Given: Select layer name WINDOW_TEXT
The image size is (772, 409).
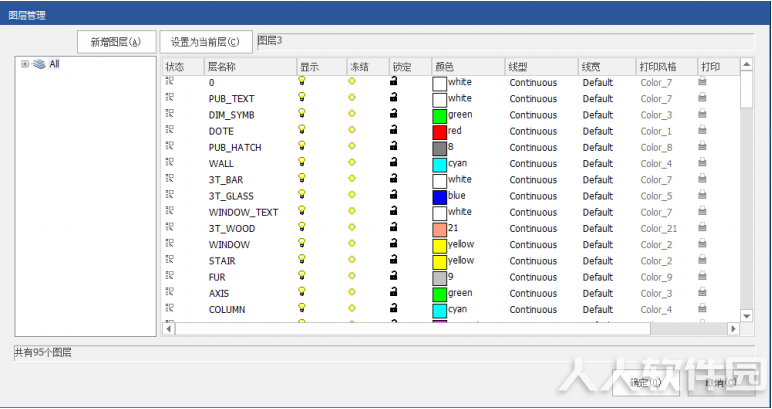Looking at the screenshot, I should [243, 212].
